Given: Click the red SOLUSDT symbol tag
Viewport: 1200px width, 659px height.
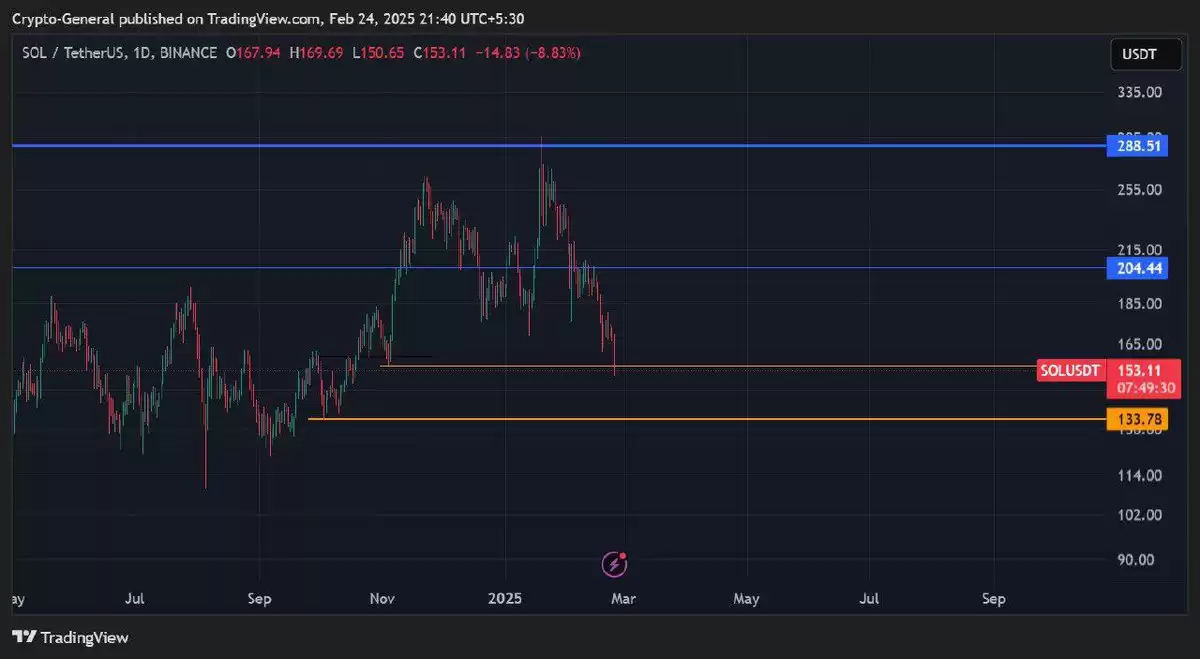Looking at the screenshot, I should tap(1070, 370).
